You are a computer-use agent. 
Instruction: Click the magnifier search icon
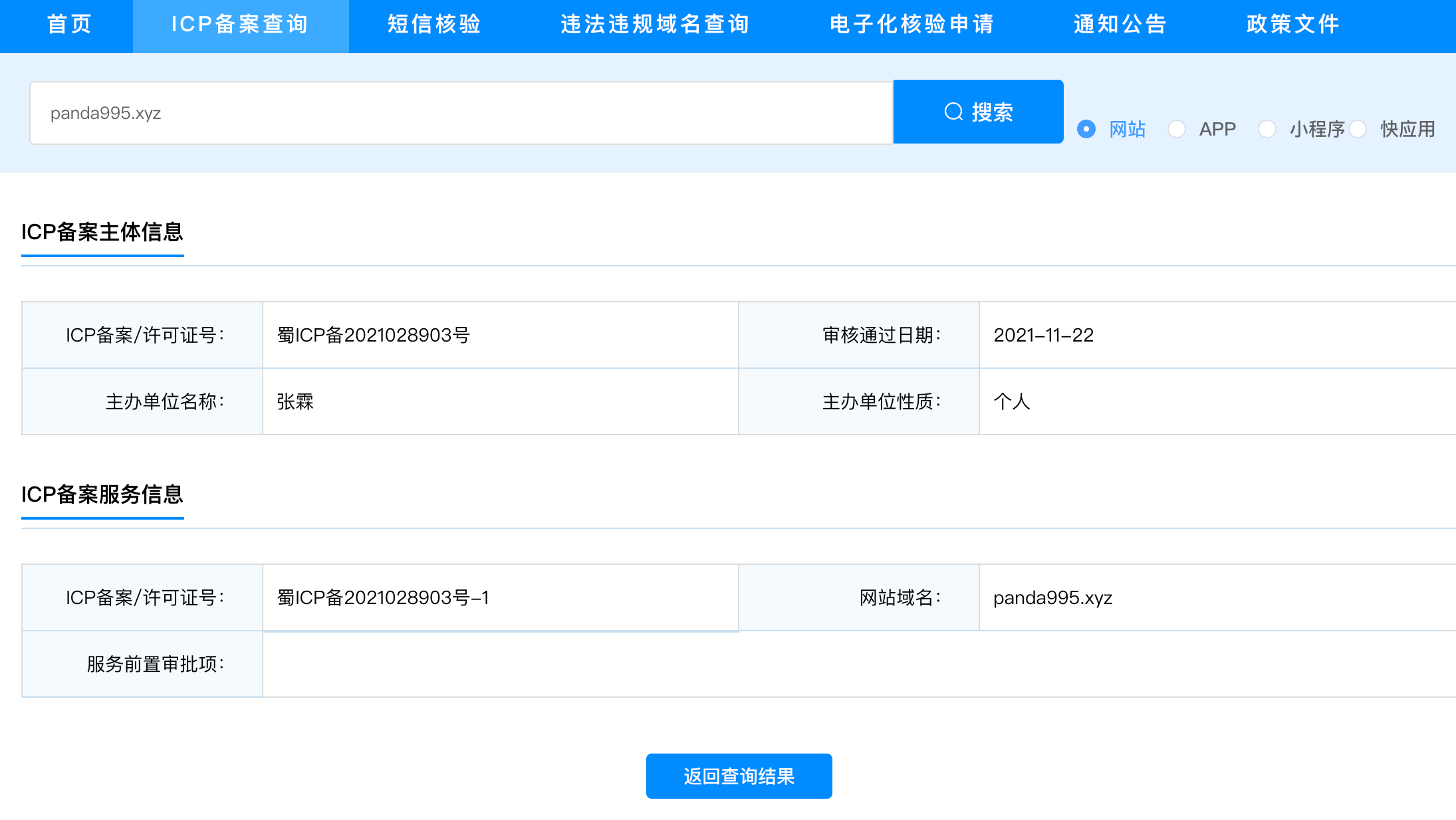pyautogui.click(x=953, y=112)
